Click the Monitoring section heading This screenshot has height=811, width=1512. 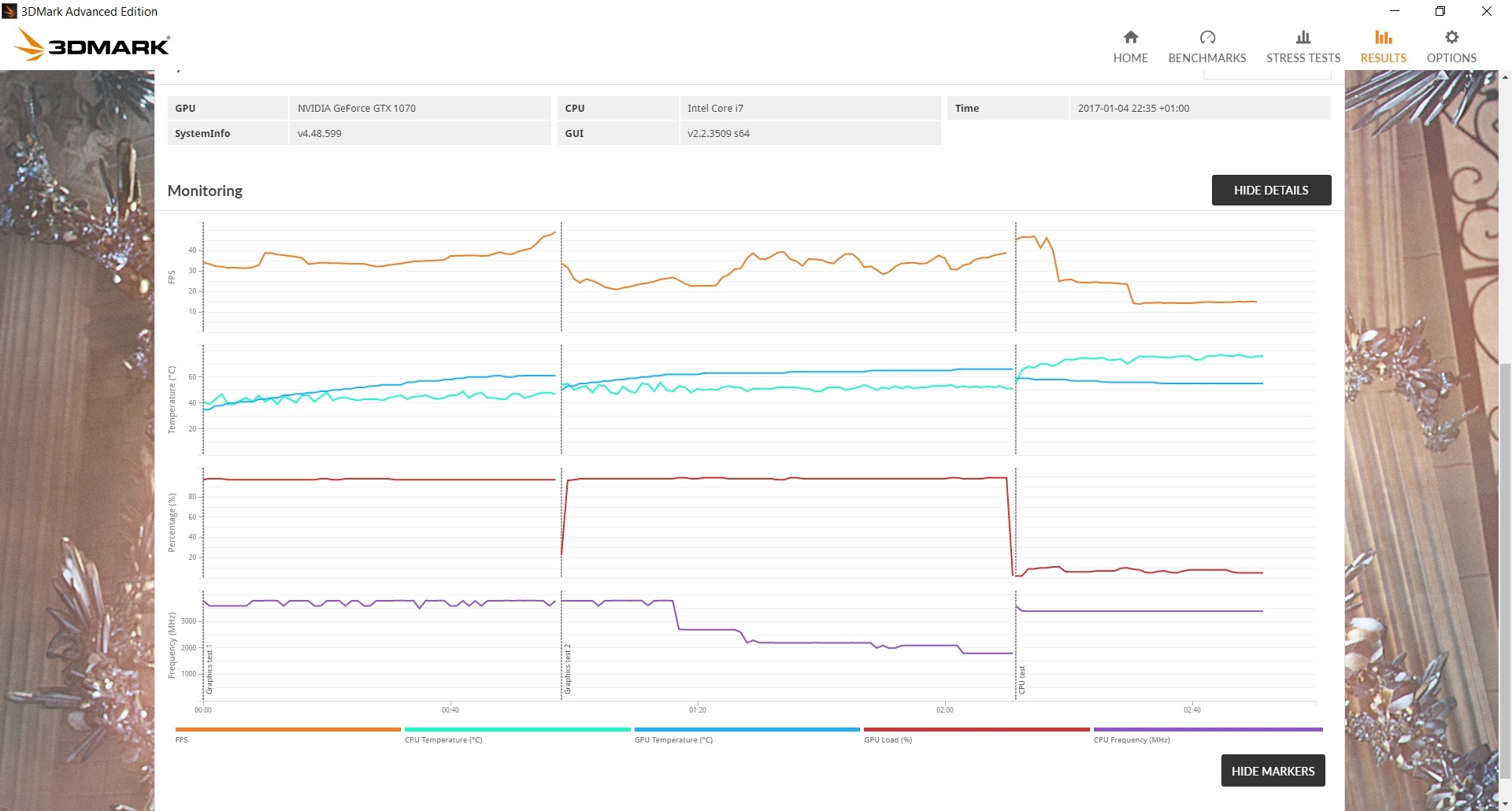coord(205,191)
